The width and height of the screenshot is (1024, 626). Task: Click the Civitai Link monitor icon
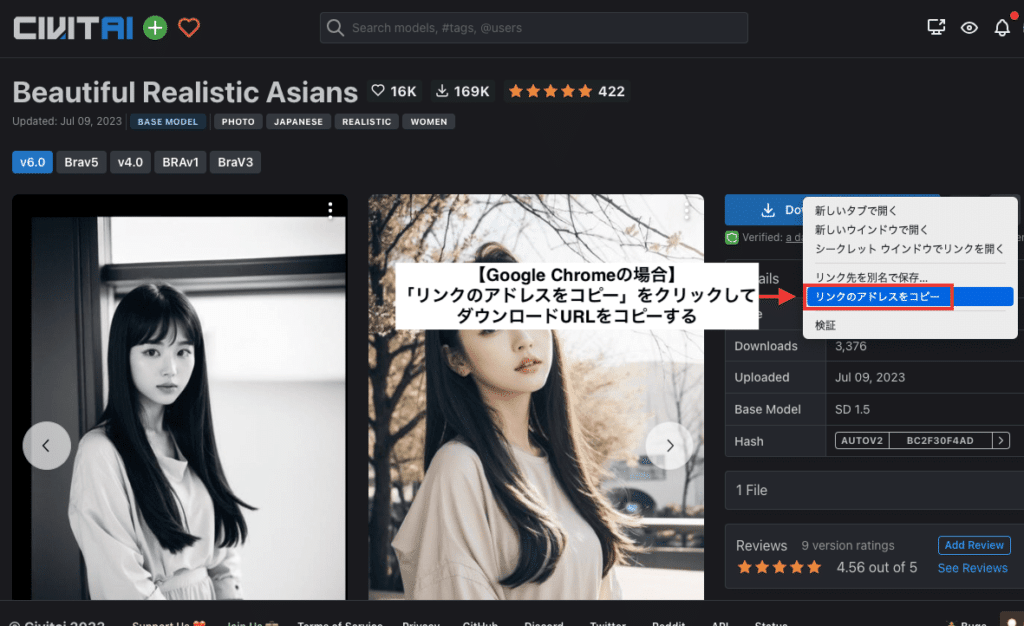936,27
